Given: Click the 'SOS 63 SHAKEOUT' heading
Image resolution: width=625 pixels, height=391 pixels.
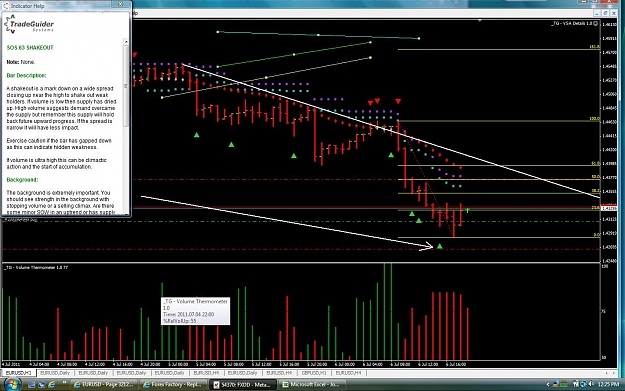Looking at the screenshot, I should click(30, 47).
